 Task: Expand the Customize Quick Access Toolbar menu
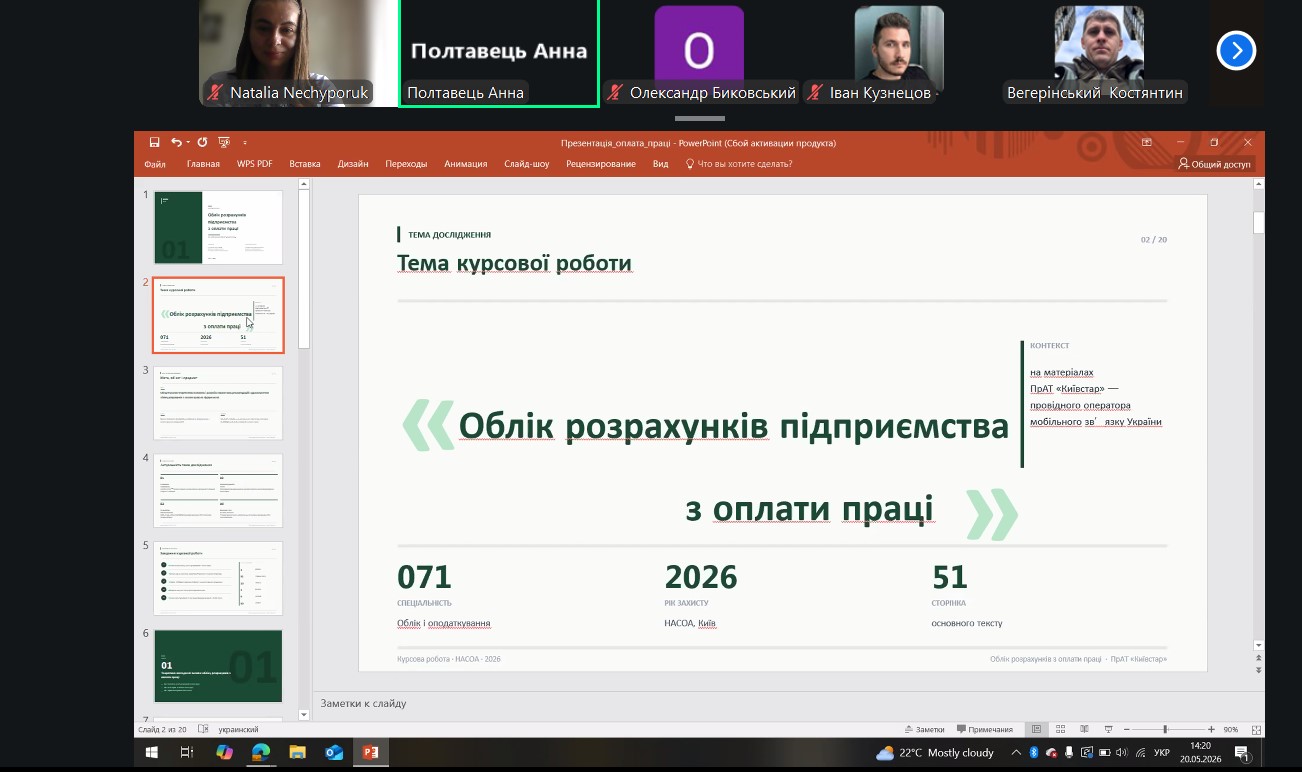click(x=245, y=142)
